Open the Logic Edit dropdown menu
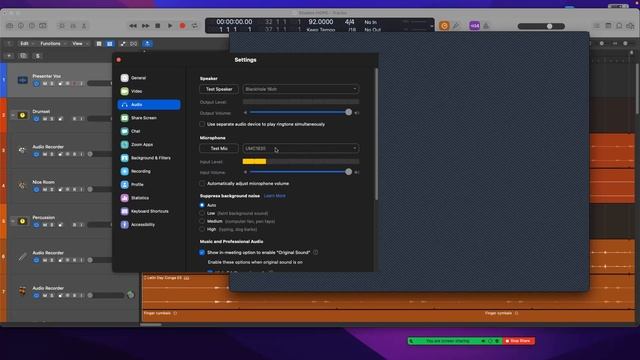This screenshot has height=360, width=640. coord(27,43)
